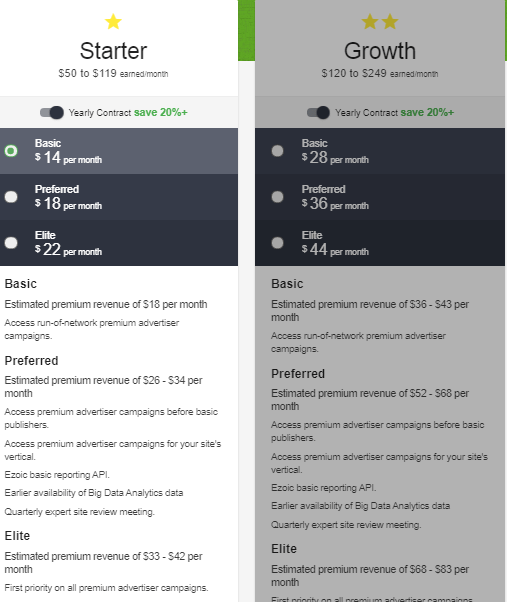Click 'save 20%+' text in Growth column
The height and width of the screenshot is (602, 507).
pyautogui.click(x=427, y=112)
